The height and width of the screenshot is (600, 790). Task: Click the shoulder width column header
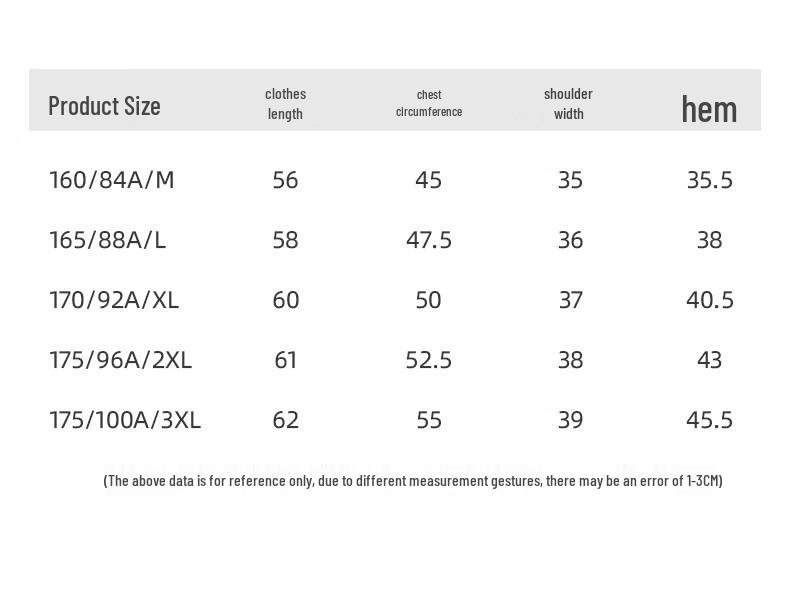tap(568, 103)
